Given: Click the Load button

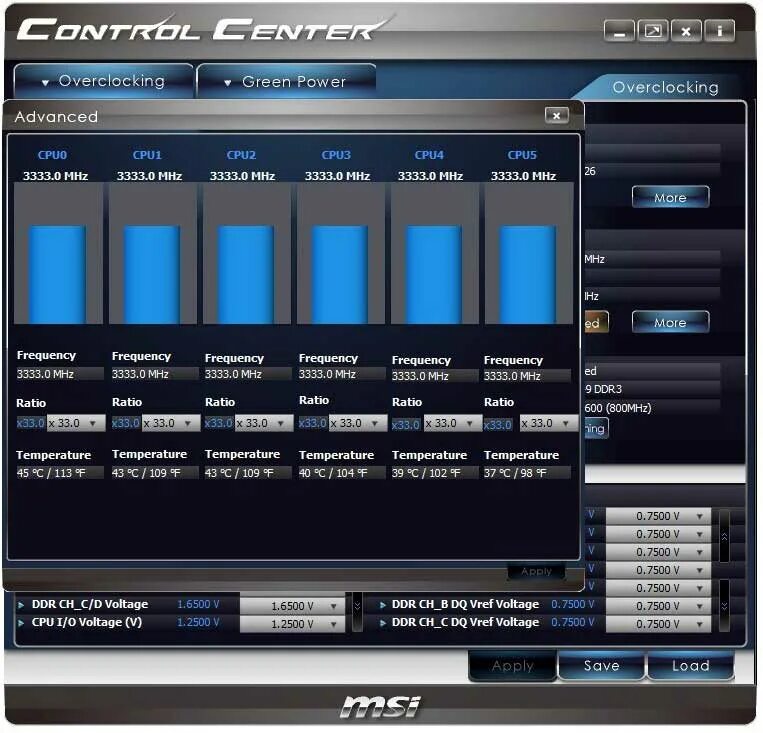Looking at the screenshot, I should 690,665.
